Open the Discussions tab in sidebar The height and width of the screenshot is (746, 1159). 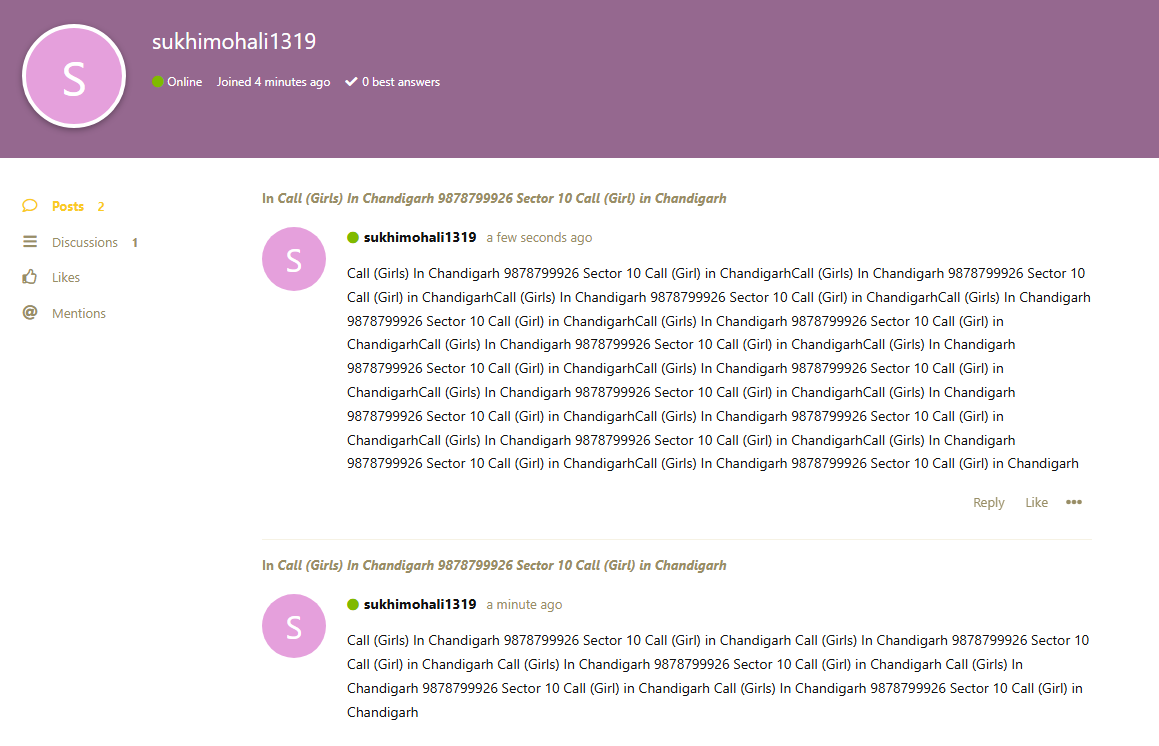coord(84,242)
